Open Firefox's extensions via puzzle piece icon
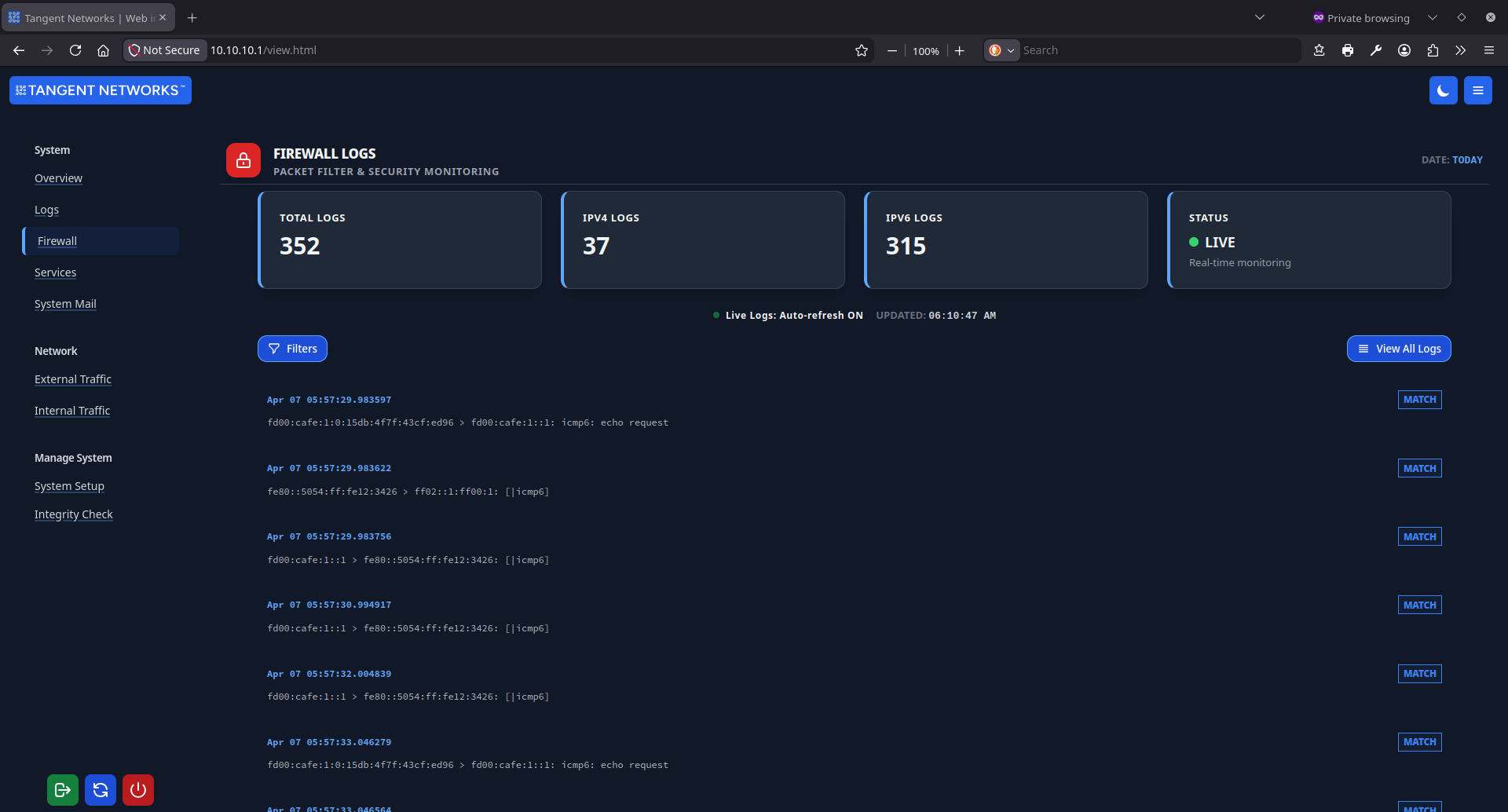This screenshot has height=812, width=1508. pos(1433,49)
